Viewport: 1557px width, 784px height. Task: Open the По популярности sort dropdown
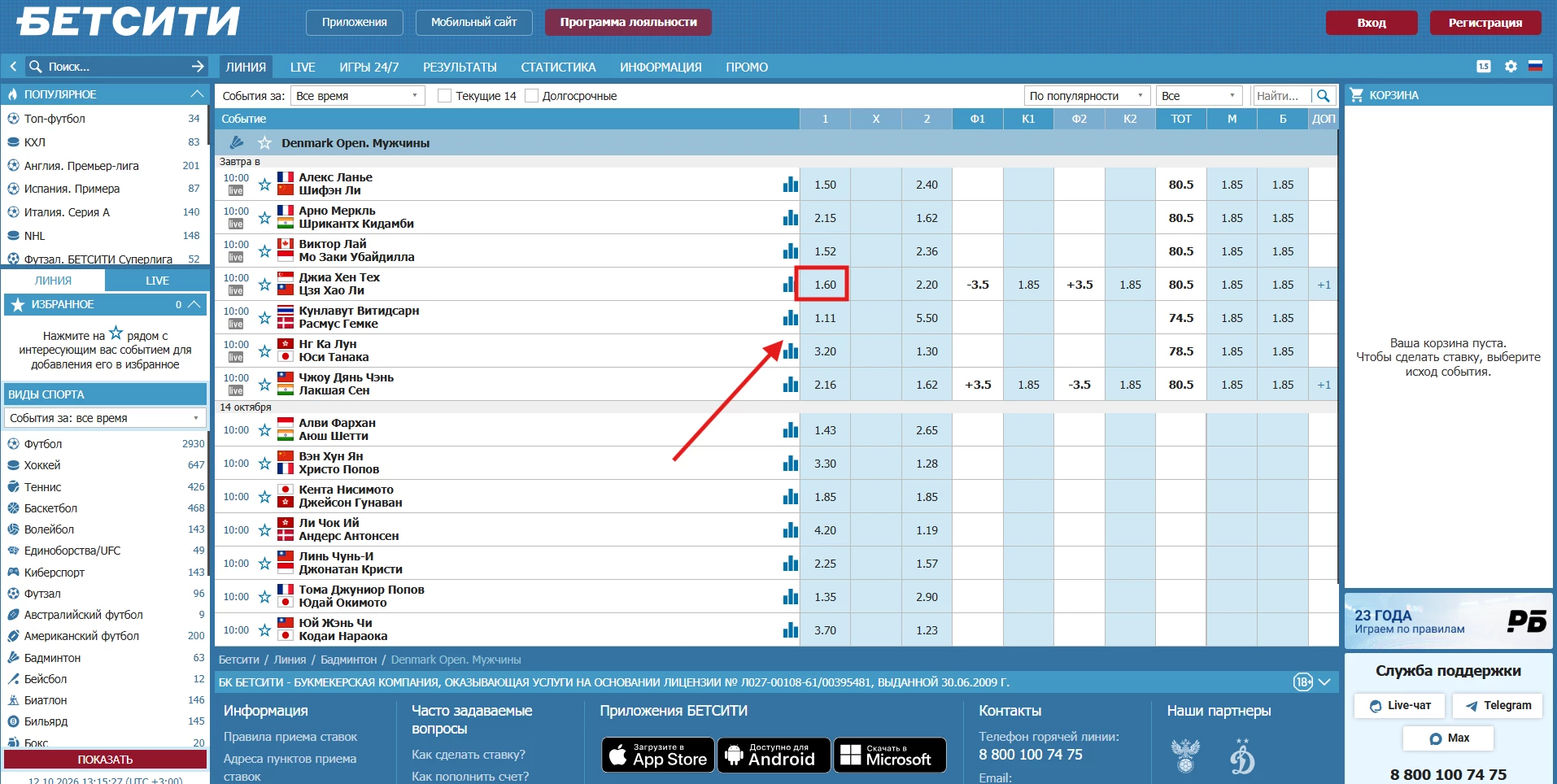1087,96
